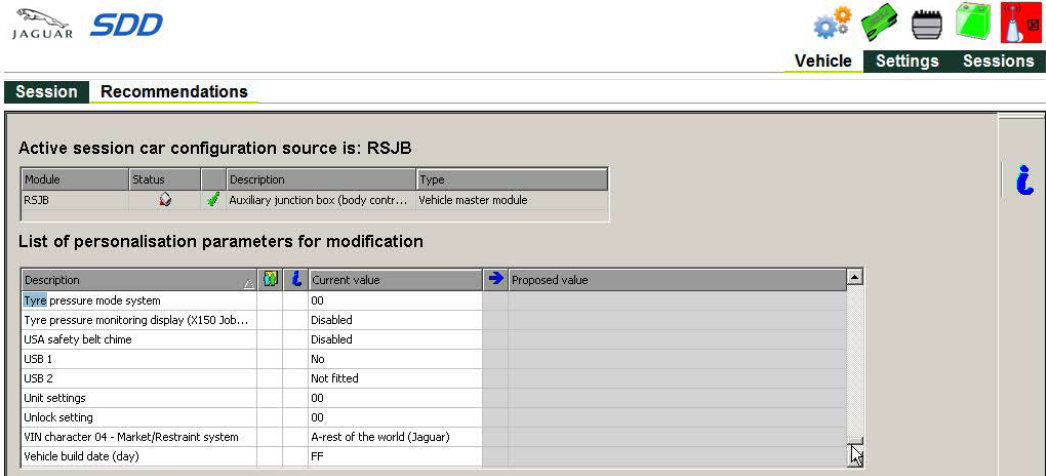Switch to the Settings tab

(907, 61)
